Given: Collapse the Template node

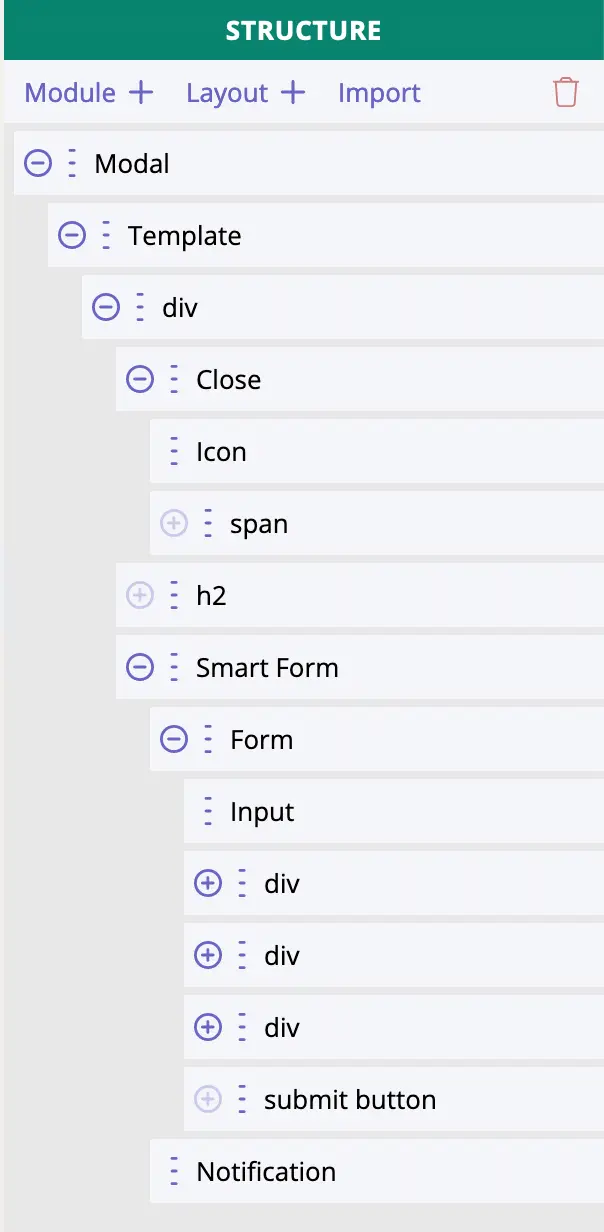Looking at the screenshot, I should coord(72,235).
